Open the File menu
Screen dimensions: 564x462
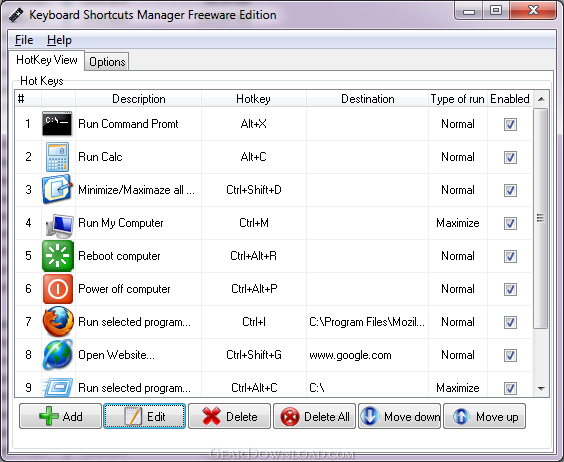(x=24, y=40)
